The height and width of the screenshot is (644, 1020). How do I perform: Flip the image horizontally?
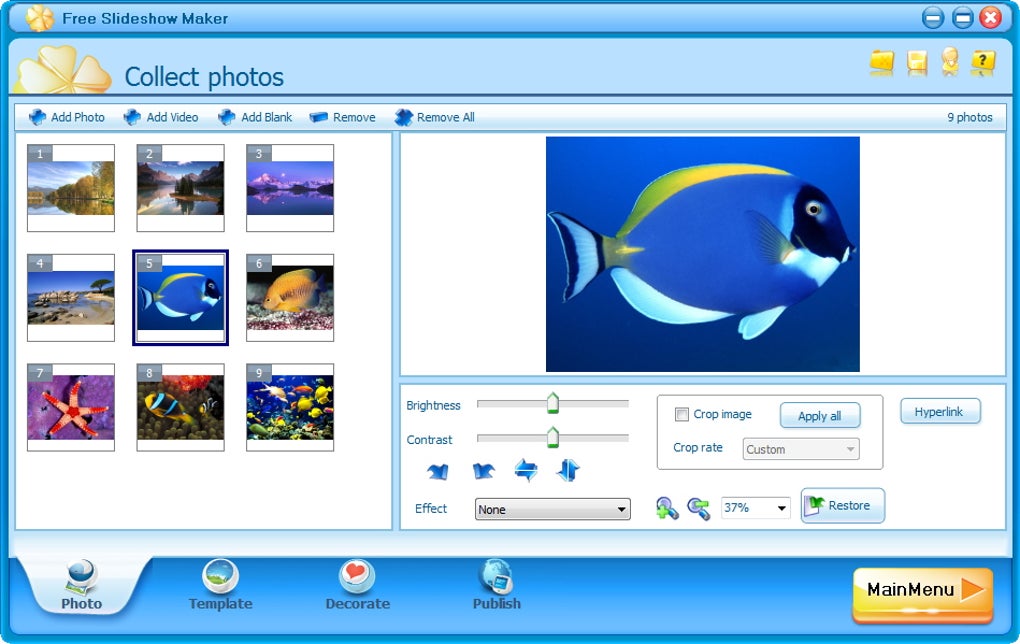click(526, 470)
